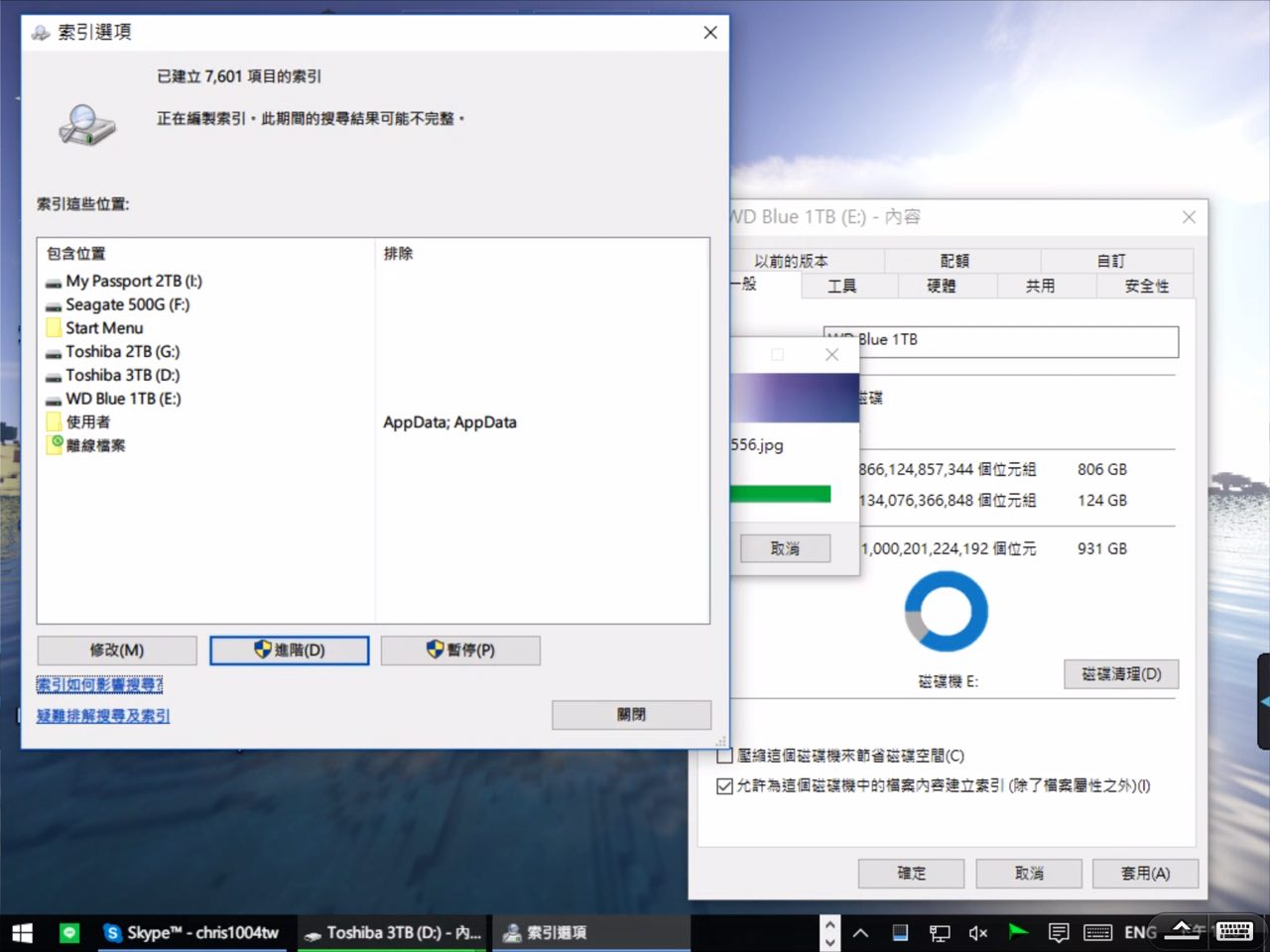Switch input language via ENG indicator
The width and height of the screenshot is (1270, 952).
point(1140,933)
